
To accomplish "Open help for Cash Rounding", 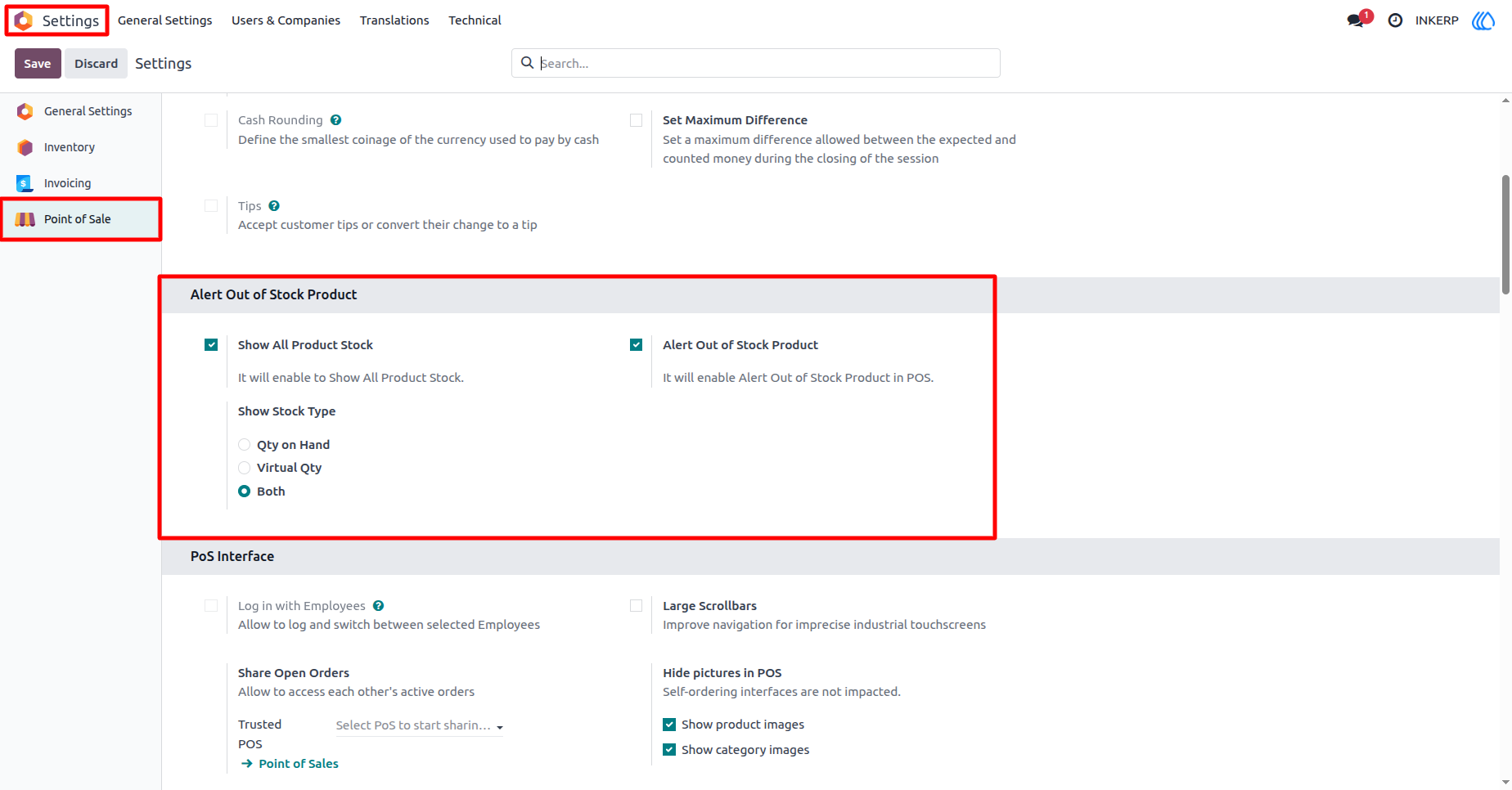I will click(335, 120).
